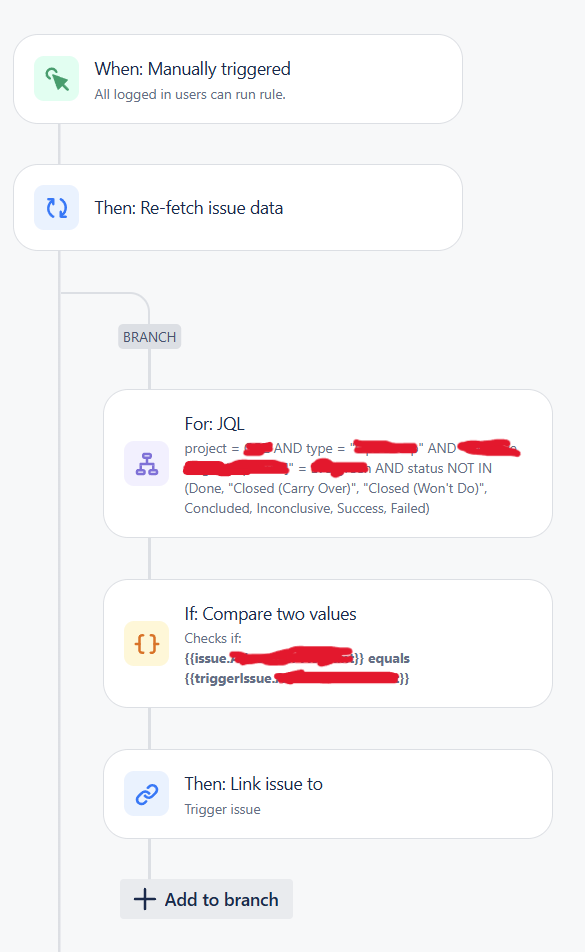Add a new component to the branch
This screenshot has width=585, height=952.
point(206,899)
